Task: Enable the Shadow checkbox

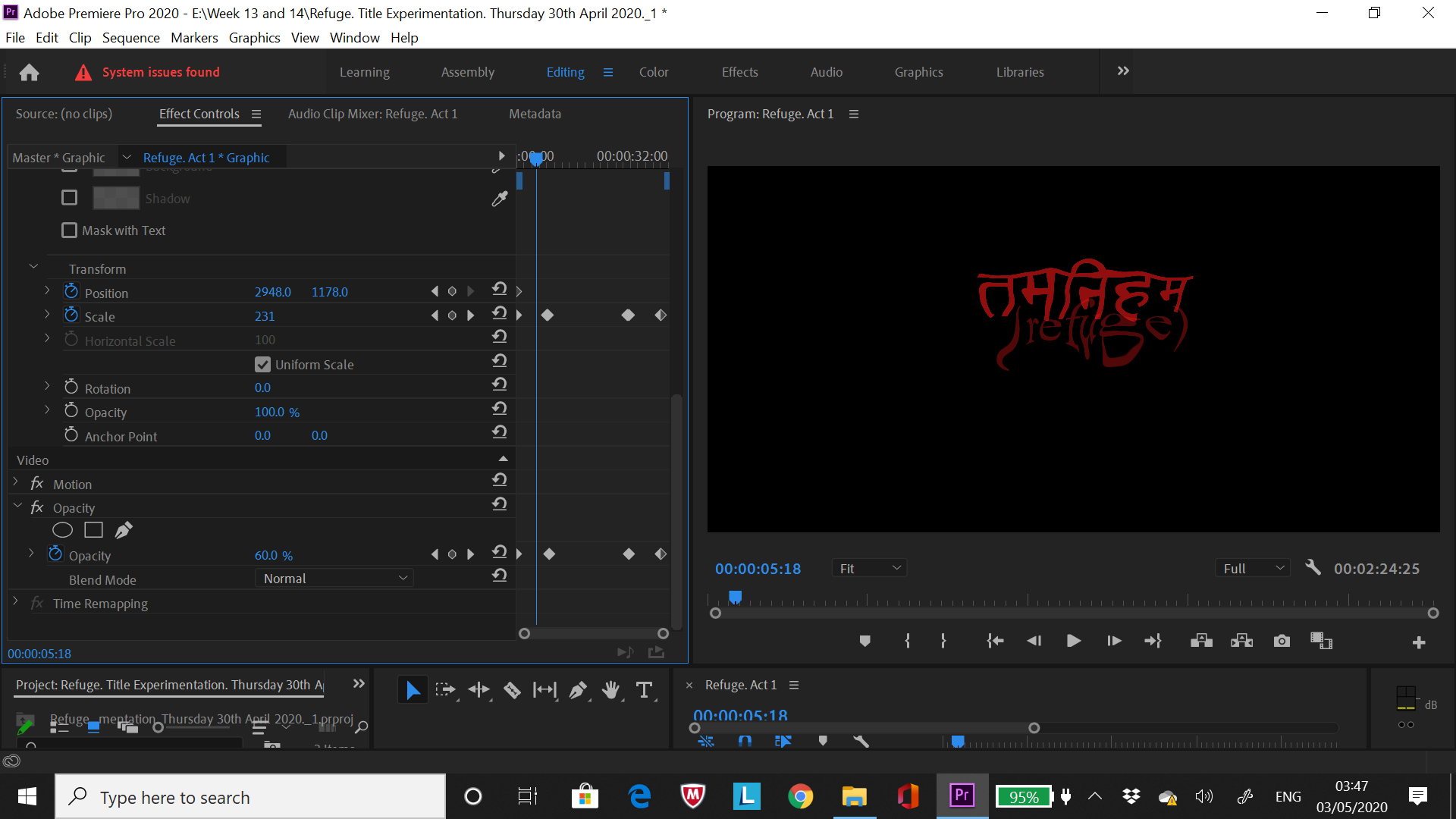Action: pos(69,197)
